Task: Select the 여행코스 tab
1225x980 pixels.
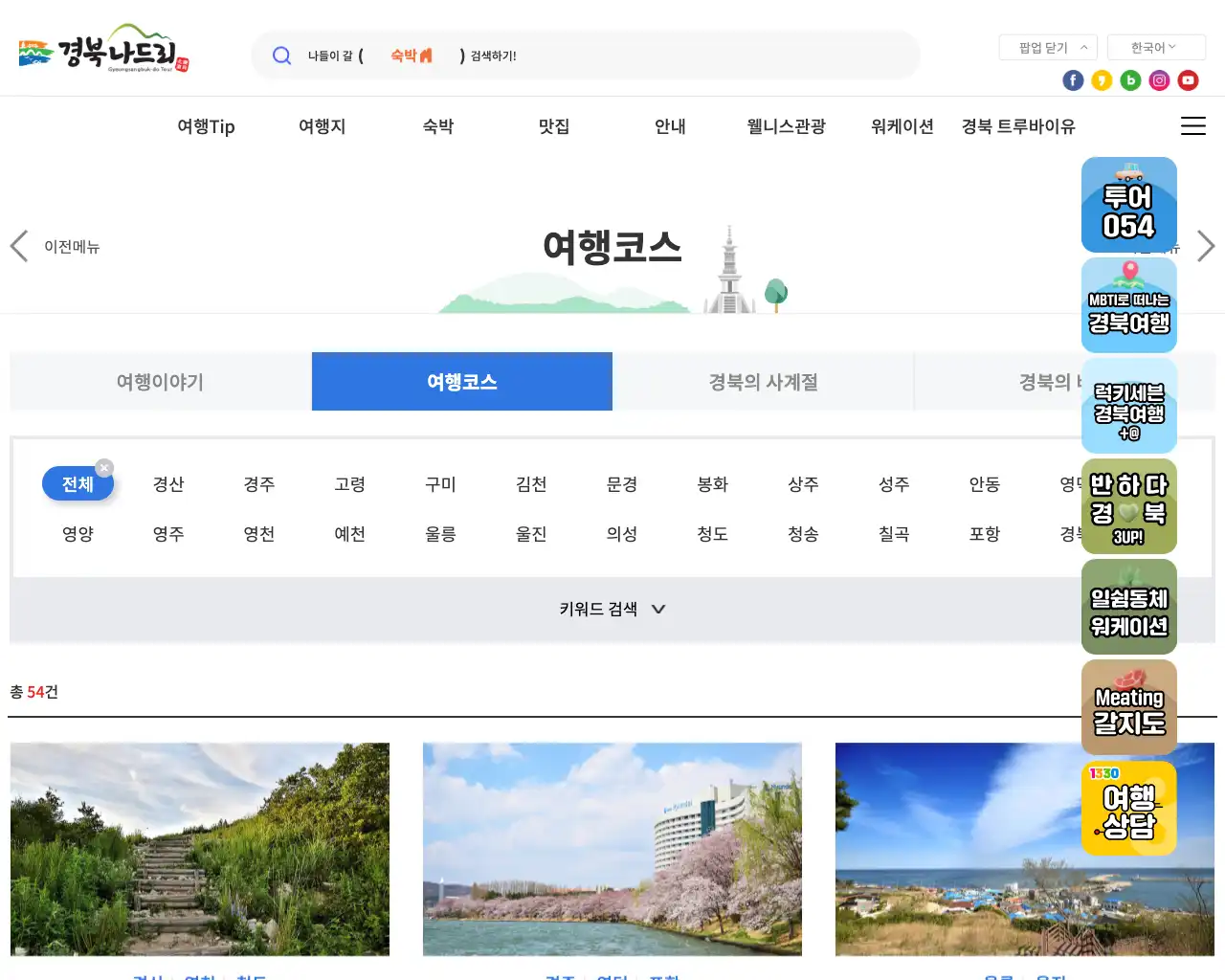Action: coord(462,382)
